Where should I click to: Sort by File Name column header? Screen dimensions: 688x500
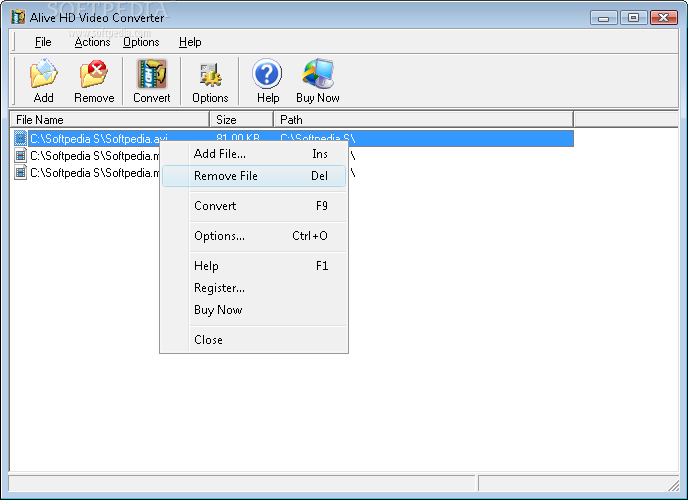click(109, 120)
